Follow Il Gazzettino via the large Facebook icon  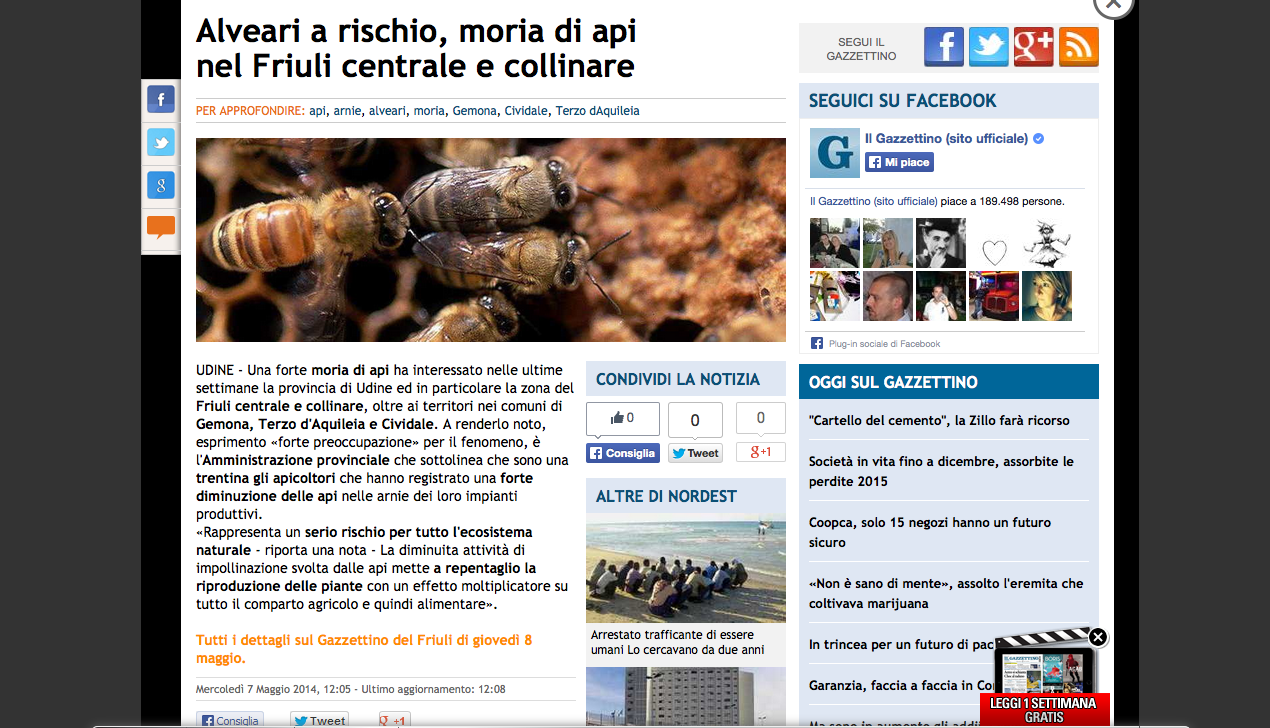tap(944, 47)
